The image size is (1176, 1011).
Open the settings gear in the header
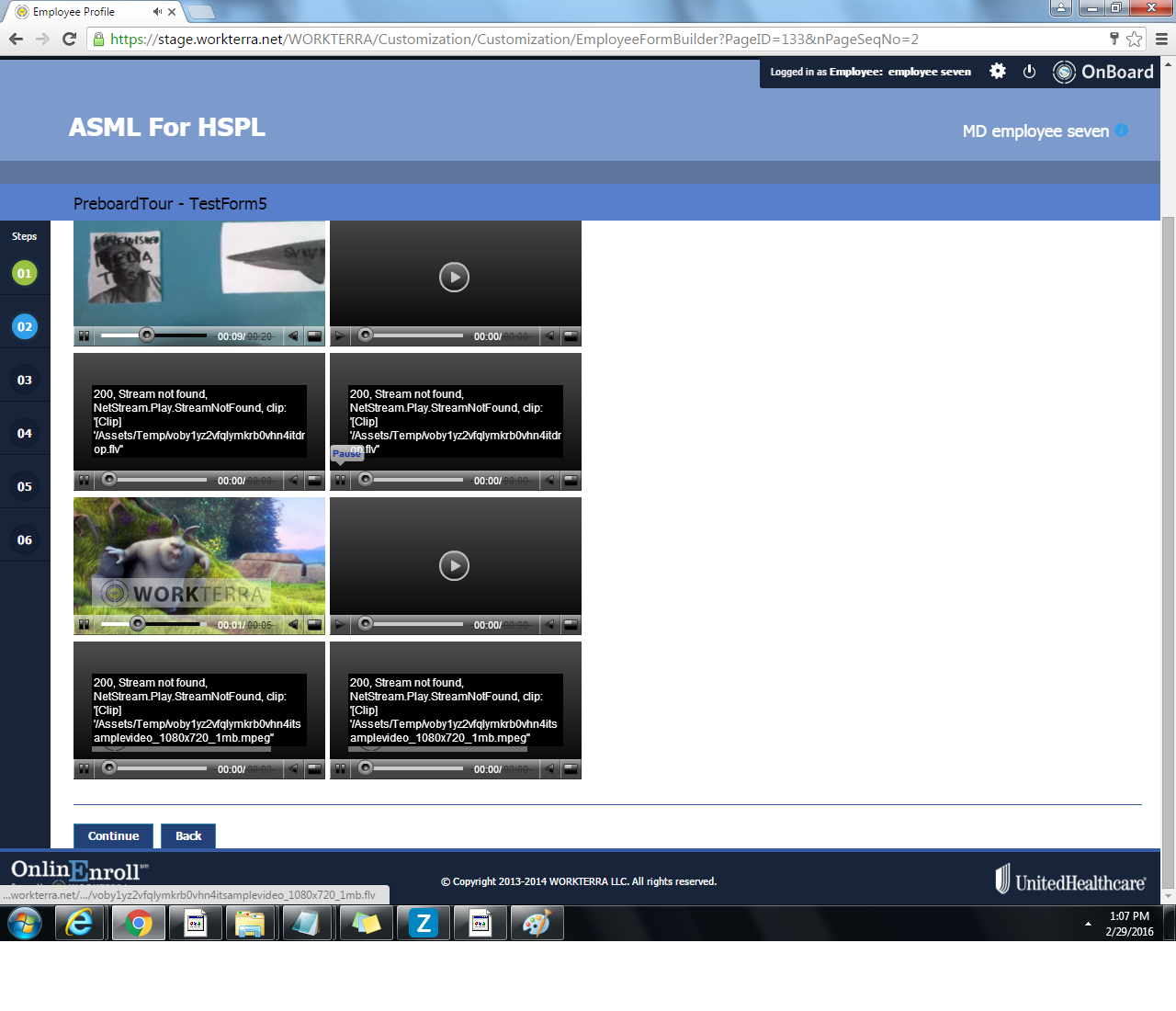998,72
